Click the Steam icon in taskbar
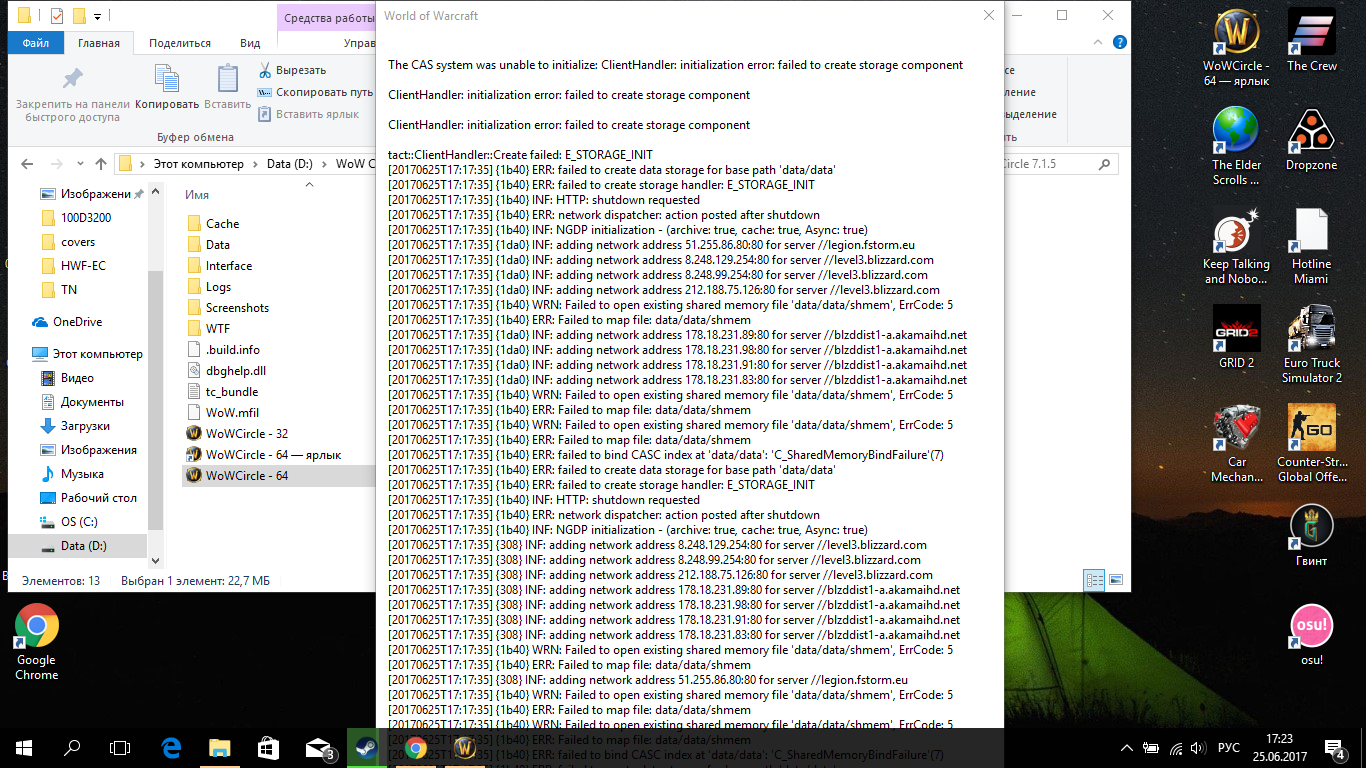1366x768 pixels. pos(366,747)
